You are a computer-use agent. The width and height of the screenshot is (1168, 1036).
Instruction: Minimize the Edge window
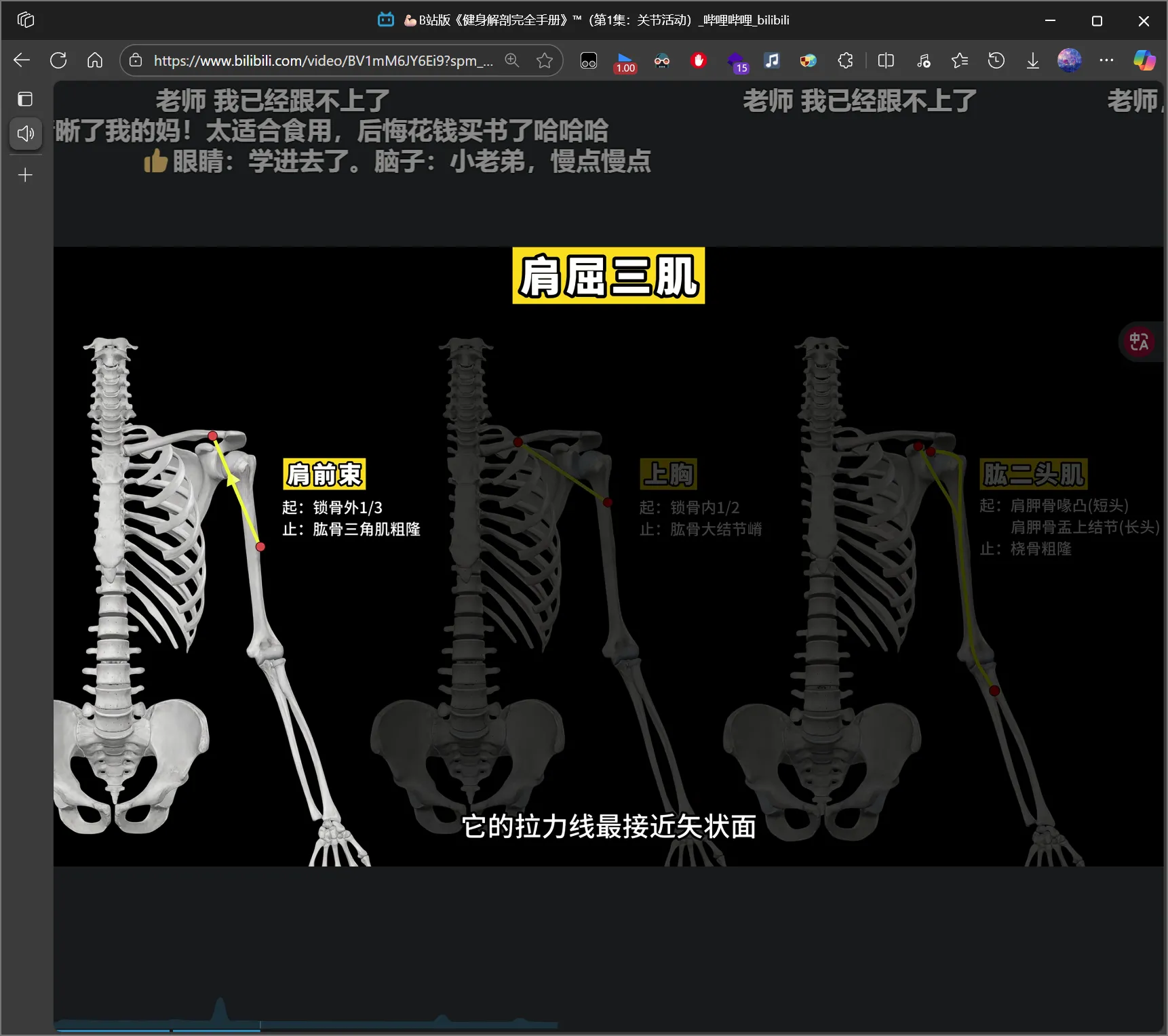(1050, 20)
